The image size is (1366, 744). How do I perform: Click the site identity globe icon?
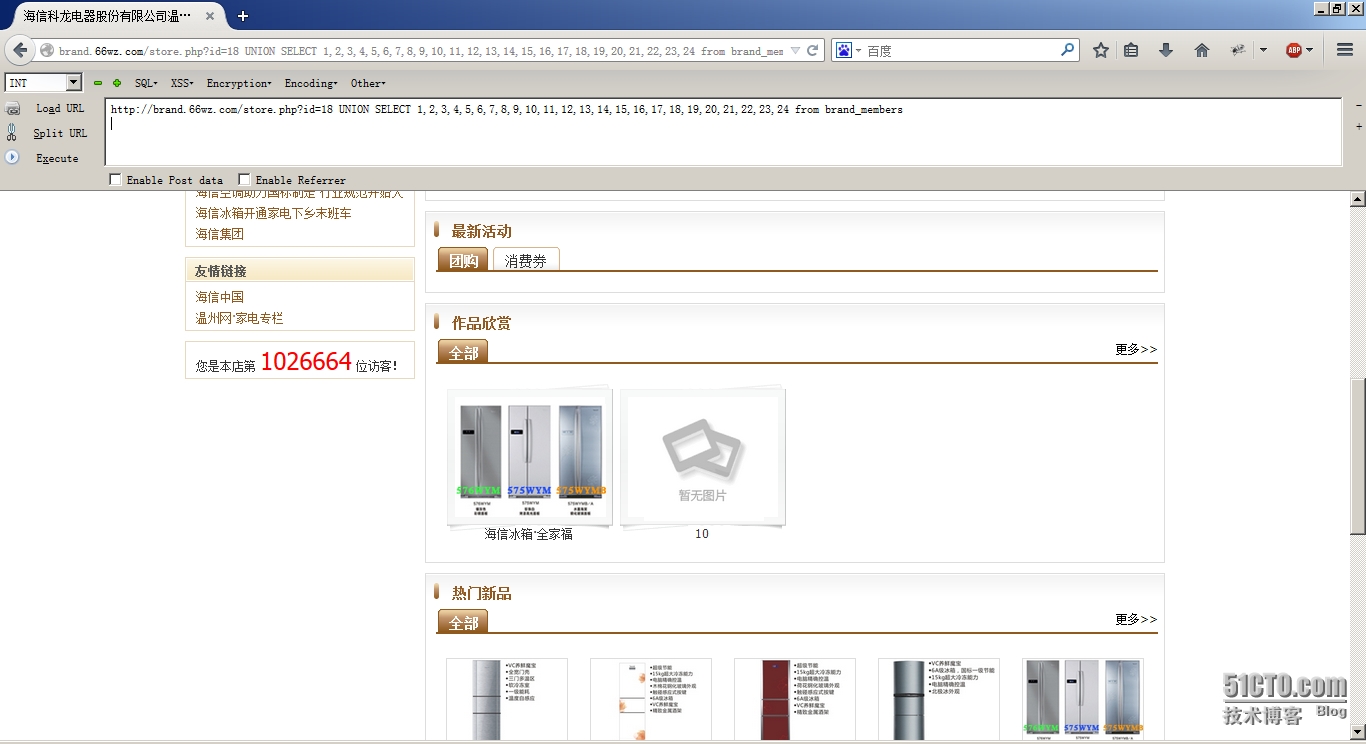click(x=46, y=51)
